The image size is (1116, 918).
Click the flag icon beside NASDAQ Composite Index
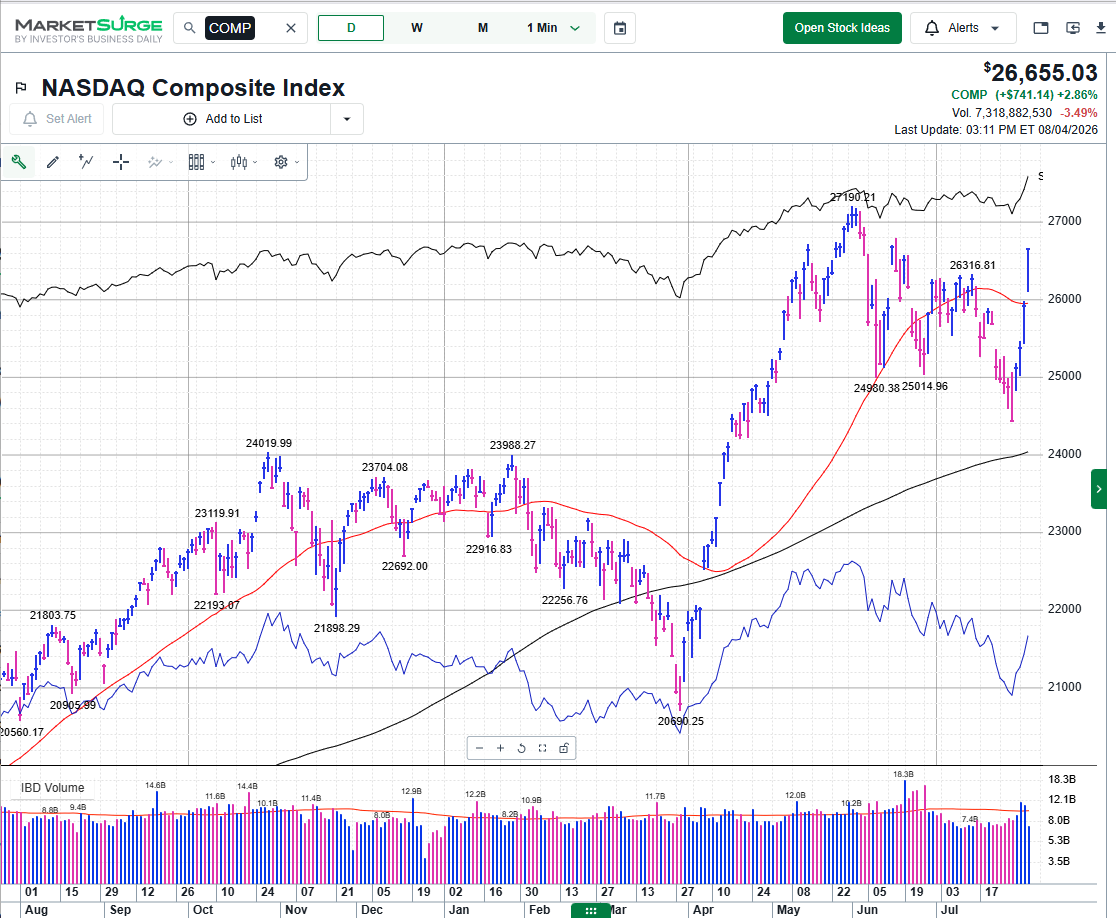pyautogui.click(x=21, y=88)
